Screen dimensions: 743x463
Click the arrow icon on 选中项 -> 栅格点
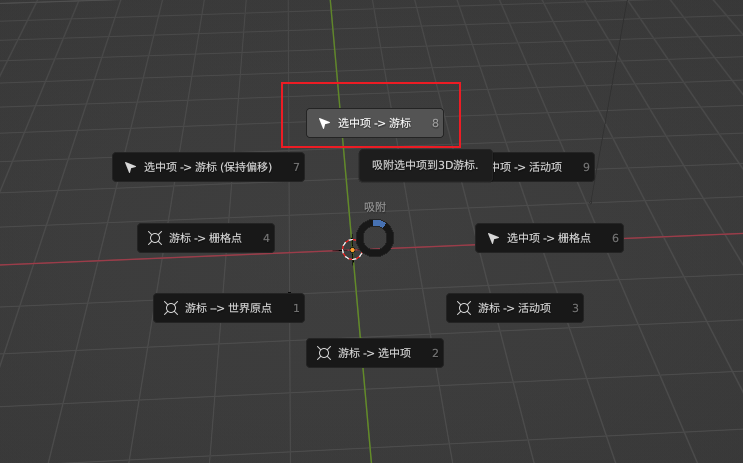[x=493, y=238]
